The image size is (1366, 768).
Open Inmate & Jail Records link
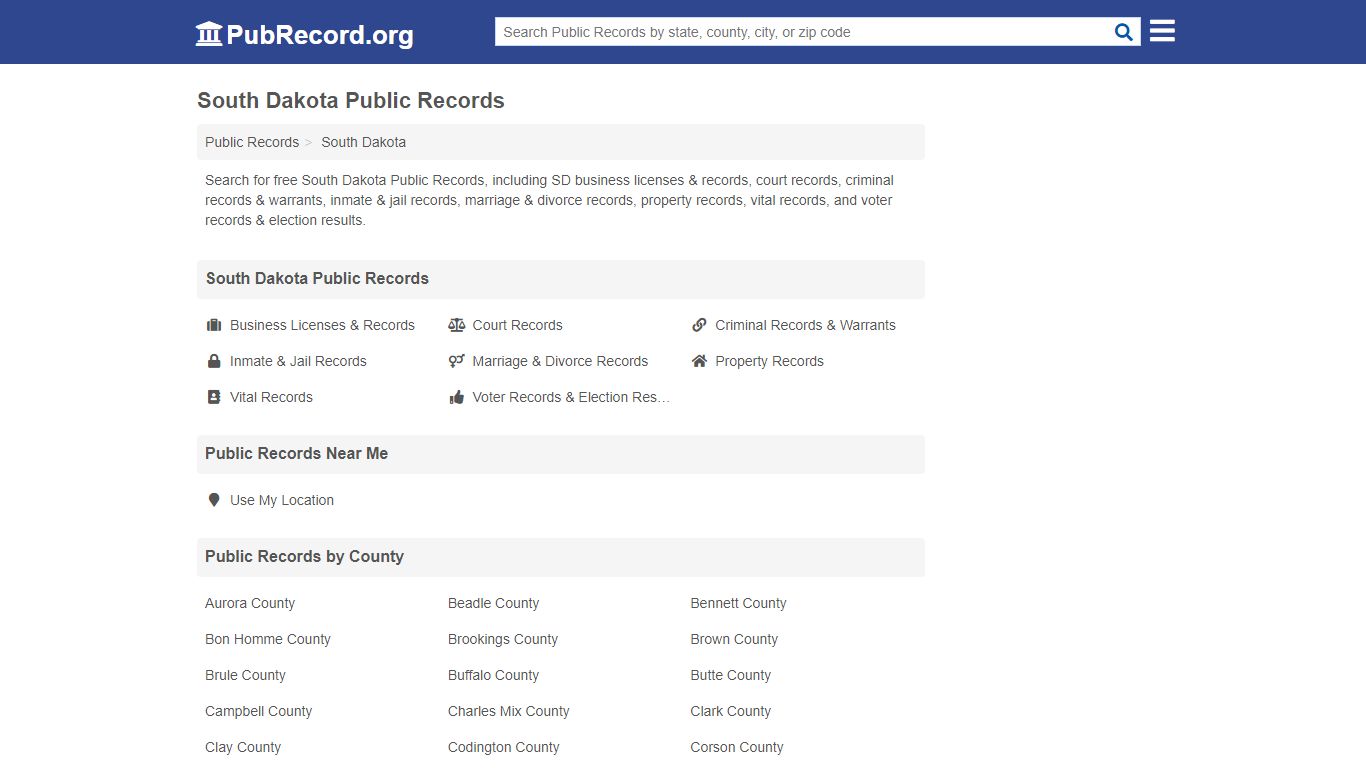[298, 361]
